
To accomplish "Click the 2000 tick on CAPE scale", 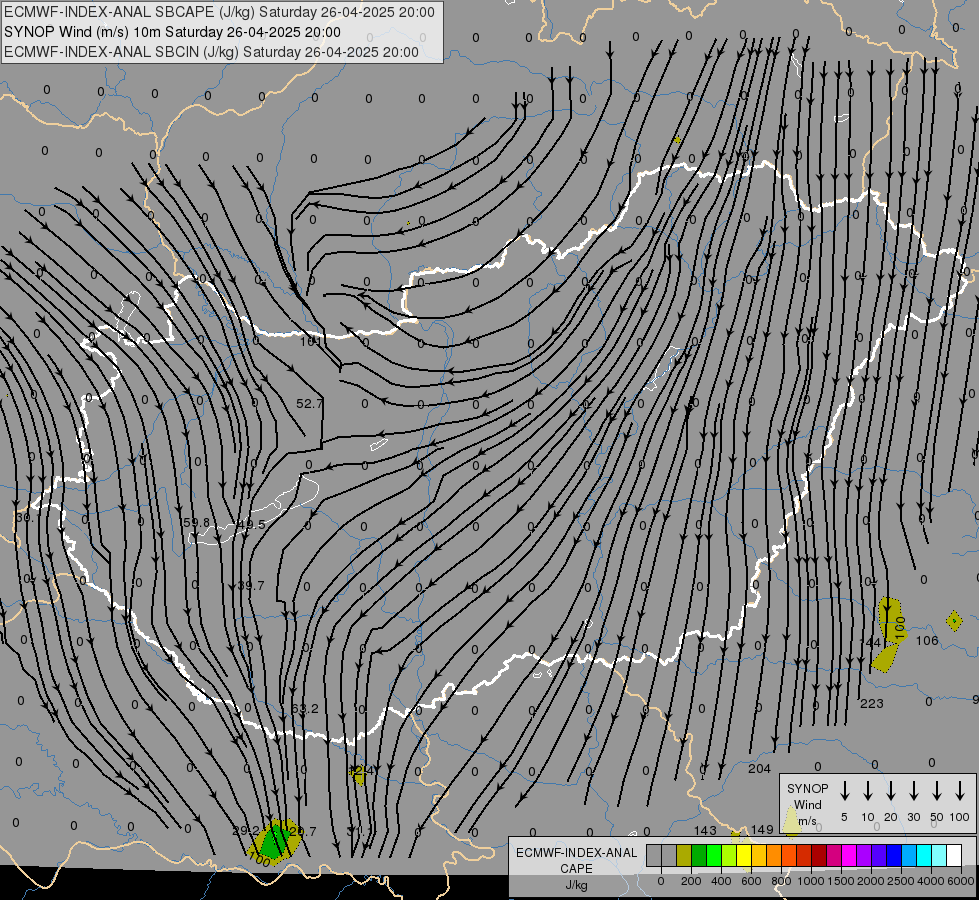I will (871, 881).
